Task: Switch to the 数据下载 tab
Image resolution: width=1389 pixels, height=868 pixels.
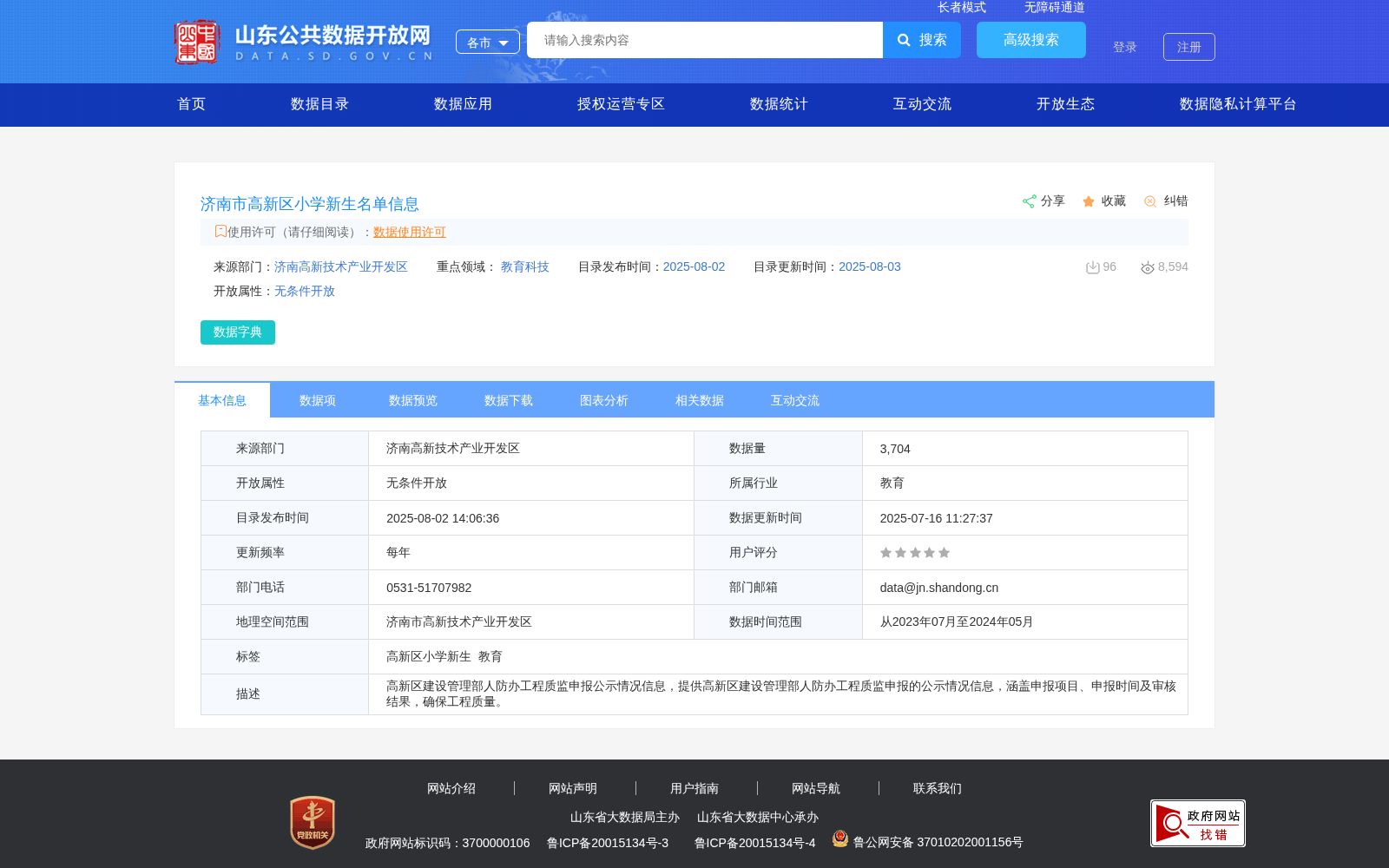Action: click(x=509, y=400)
